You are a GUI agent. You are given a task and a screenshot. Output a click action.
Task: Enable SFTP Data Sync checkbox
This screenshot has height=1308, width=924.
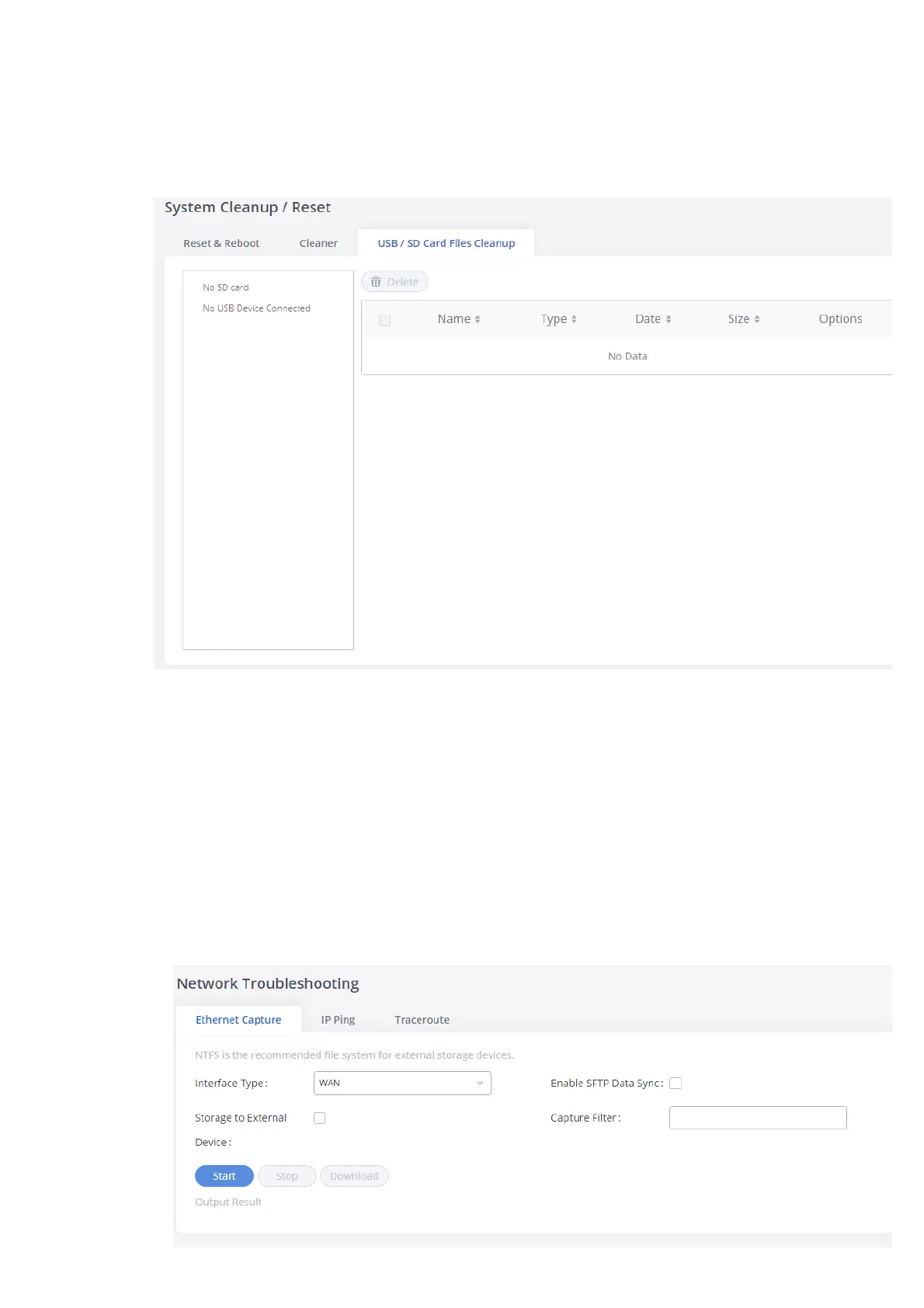click(676, 1084)
